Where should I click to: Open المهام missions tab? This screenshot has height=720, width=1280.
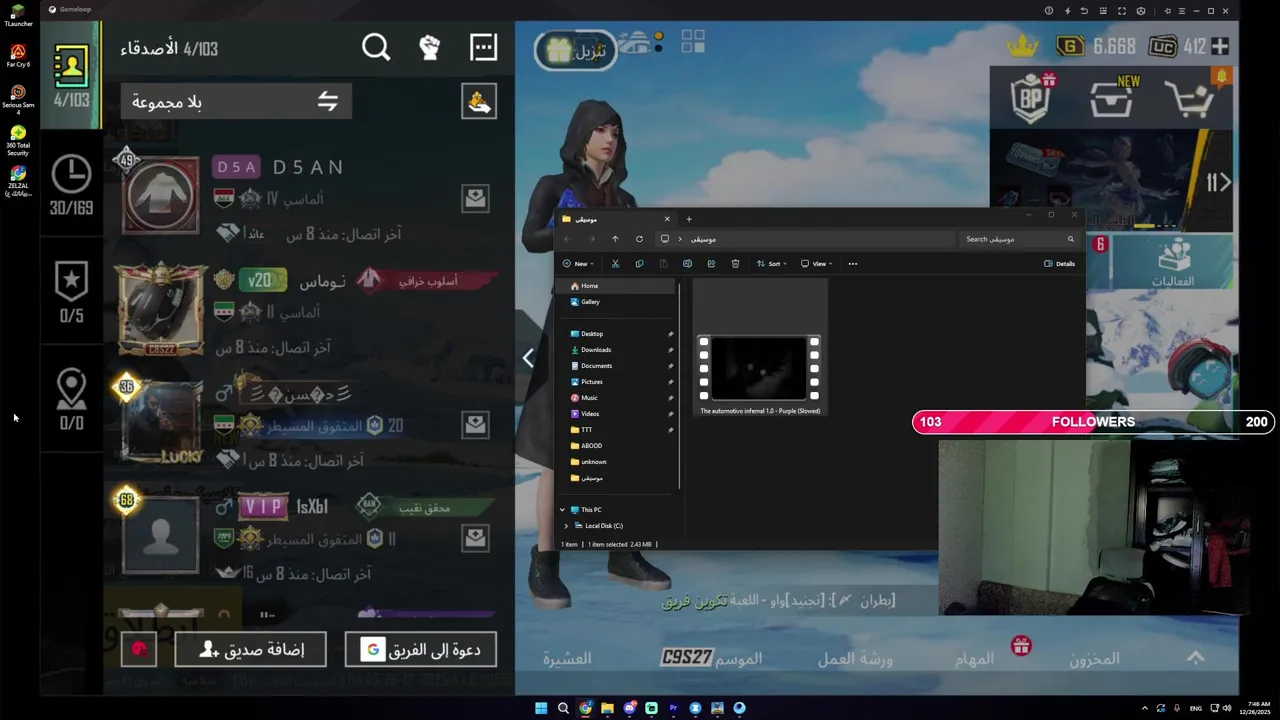tap(975, 658)
